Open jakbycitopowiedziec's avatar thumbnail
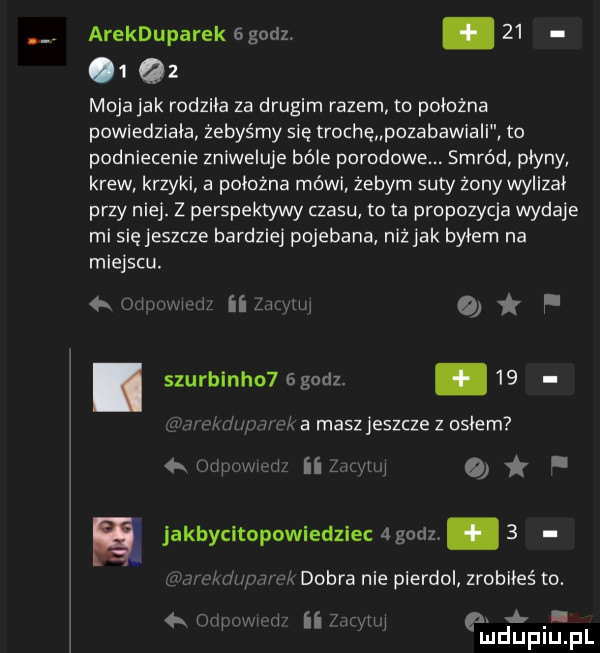 coord(117,542)
